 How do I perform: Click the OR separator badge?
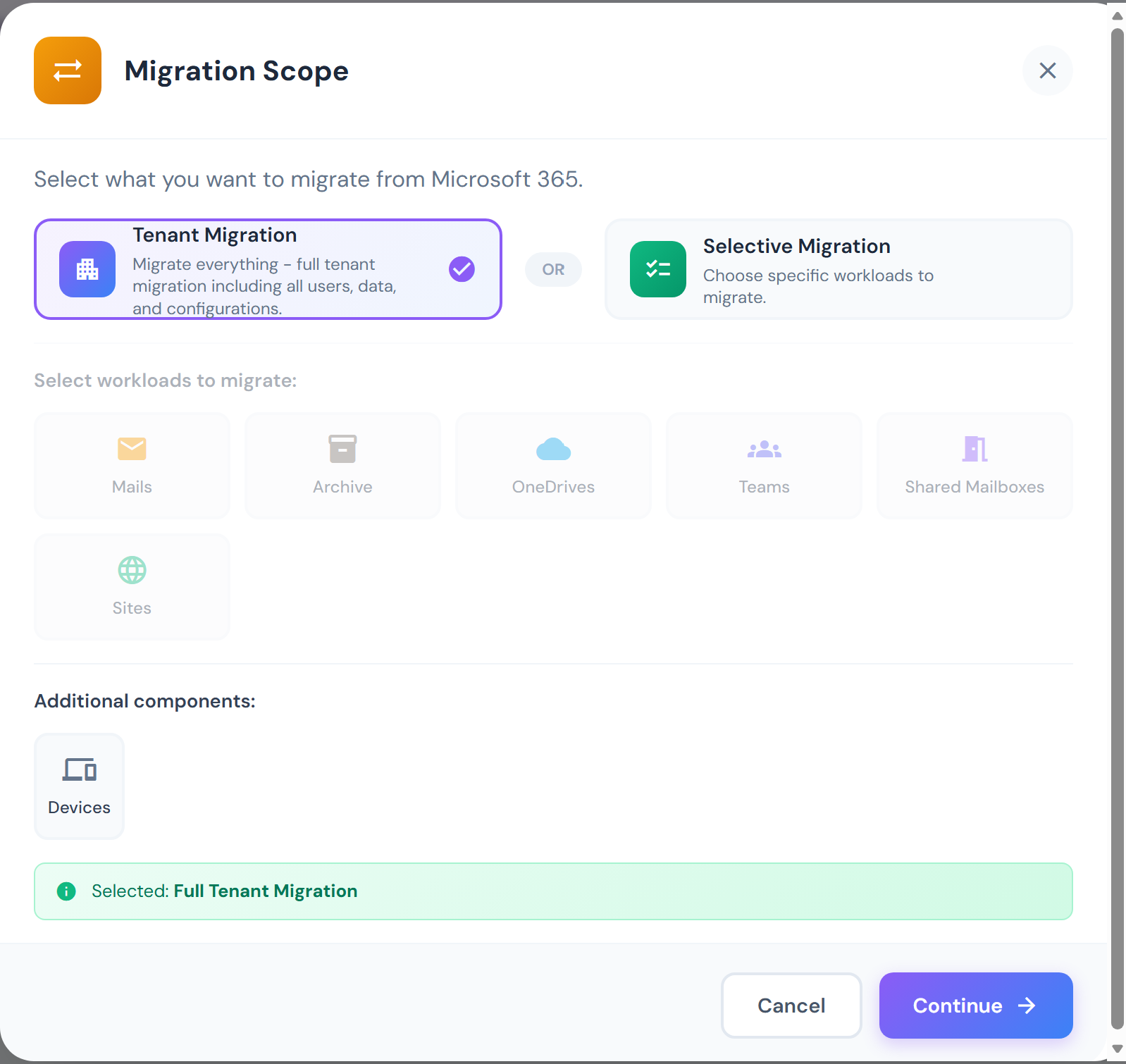click(553, 269)
